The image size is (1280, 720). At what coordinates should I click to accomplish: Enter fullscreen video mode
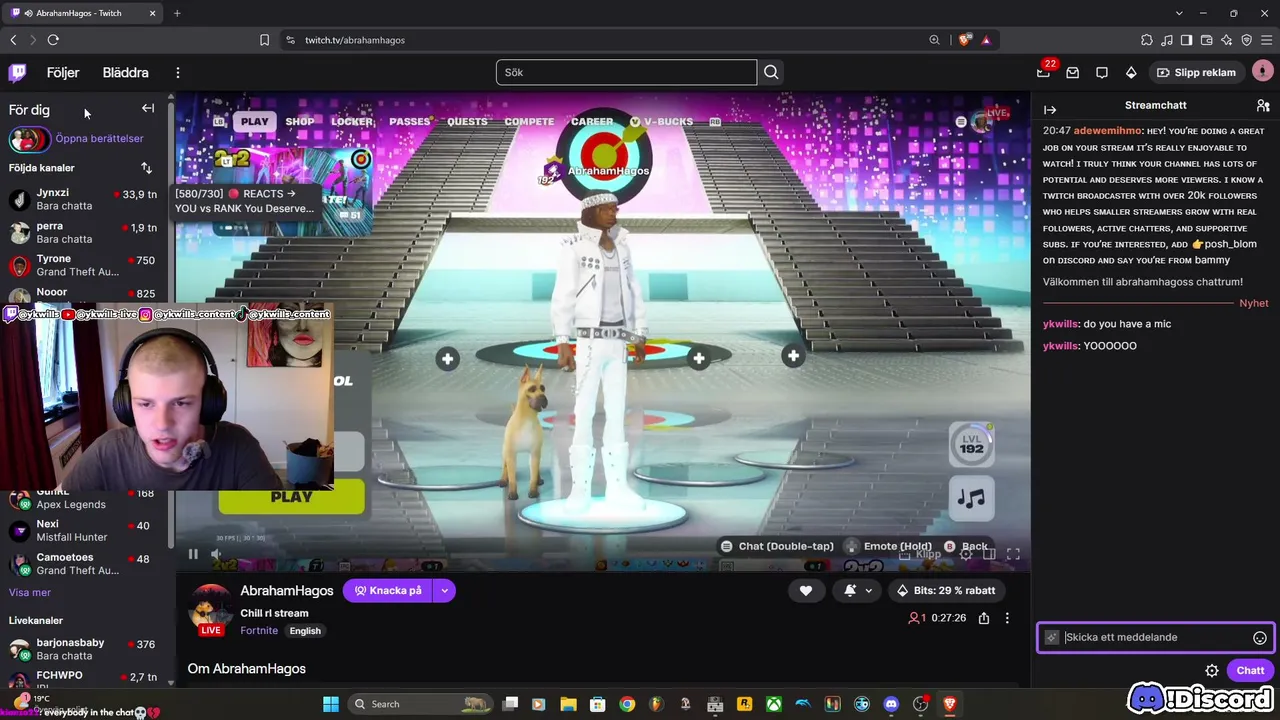click(1013, 553)
